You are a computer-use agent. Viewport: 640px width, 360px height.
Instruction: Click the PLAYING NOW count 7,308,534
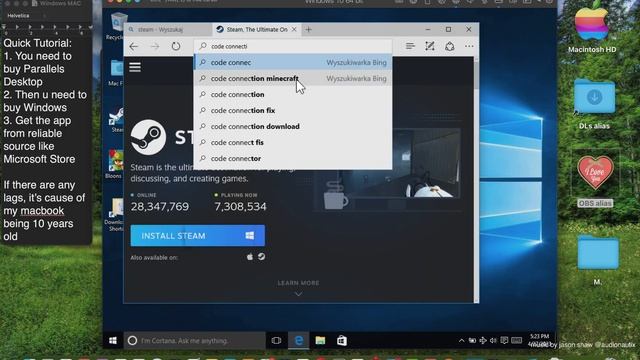click(x=240, y=207)
